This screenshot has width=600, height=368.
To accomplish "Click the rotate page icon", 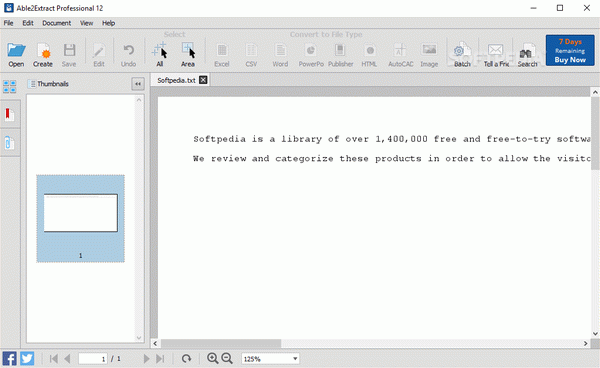I will tap(186, 358).
